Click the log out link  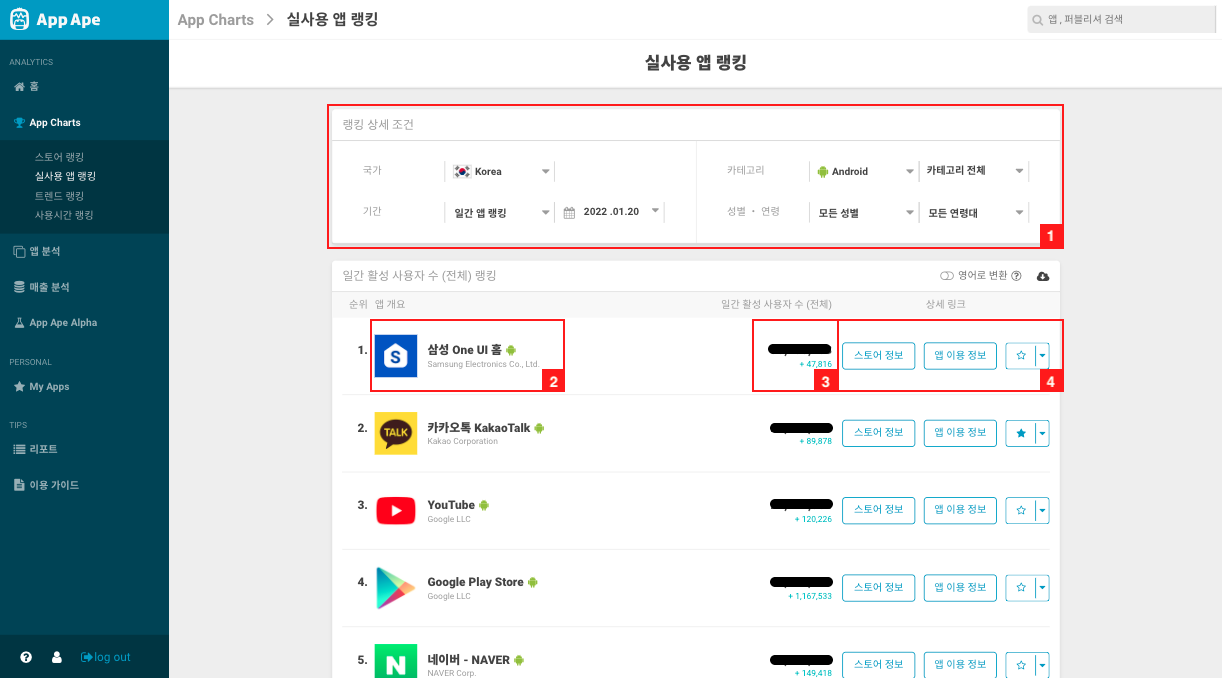pos(106,657)
